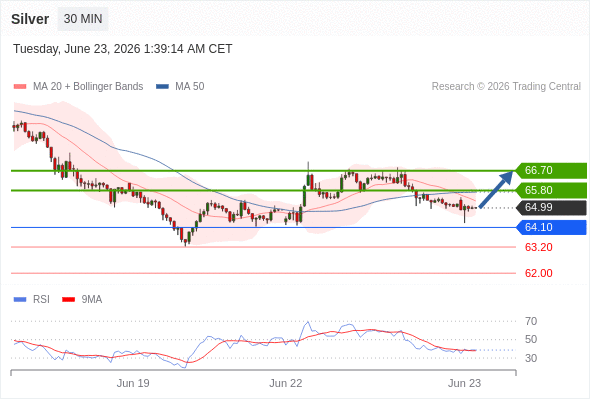Click the Silver chart title
The width and height of the screenshot is (590, 400).
coord(30,19)
